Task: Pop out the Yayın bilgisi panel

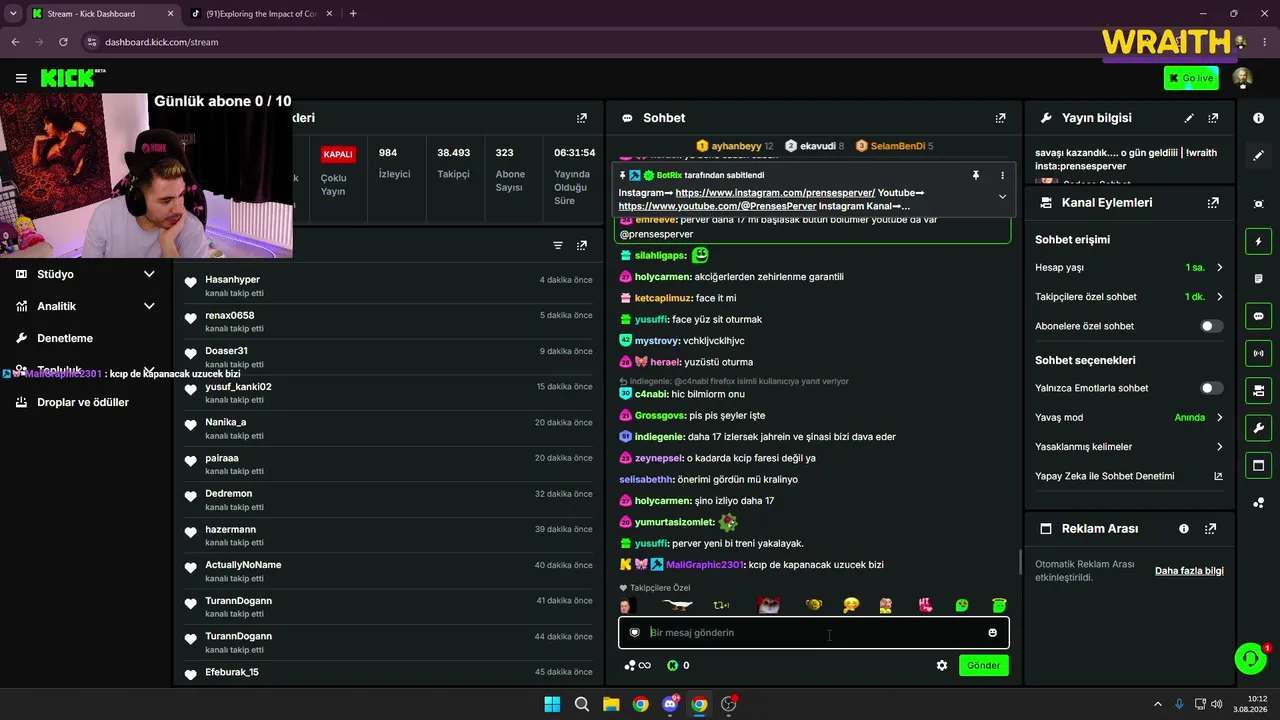Action: coord(1213,118)
